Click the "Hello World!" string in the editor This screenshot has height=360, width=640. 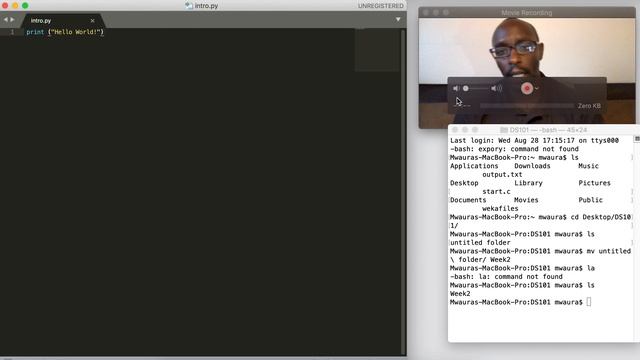click(76, 32)
